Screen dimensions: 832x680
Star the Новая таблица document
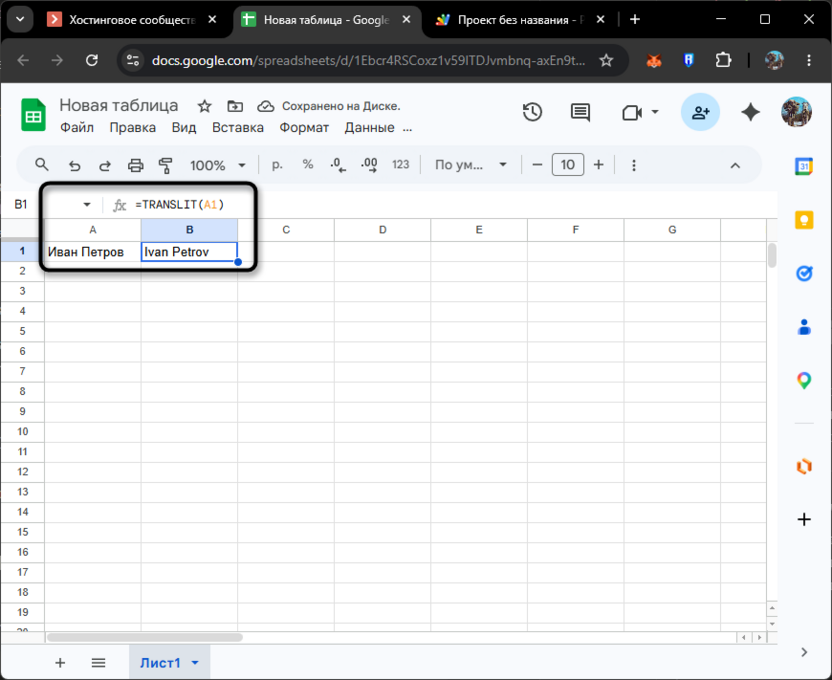pos(204,106)
